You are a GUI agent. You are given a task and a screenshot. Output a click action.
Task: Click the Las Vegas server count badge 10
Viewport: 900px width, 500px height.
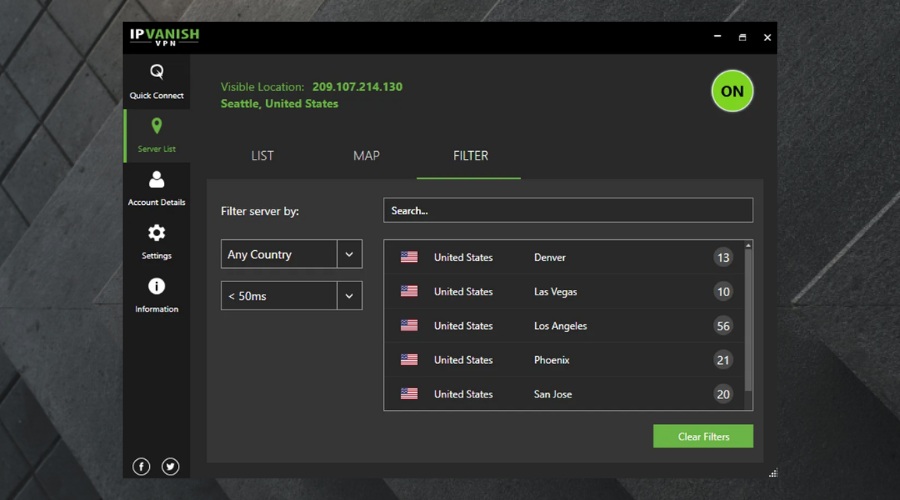point(723,292)
